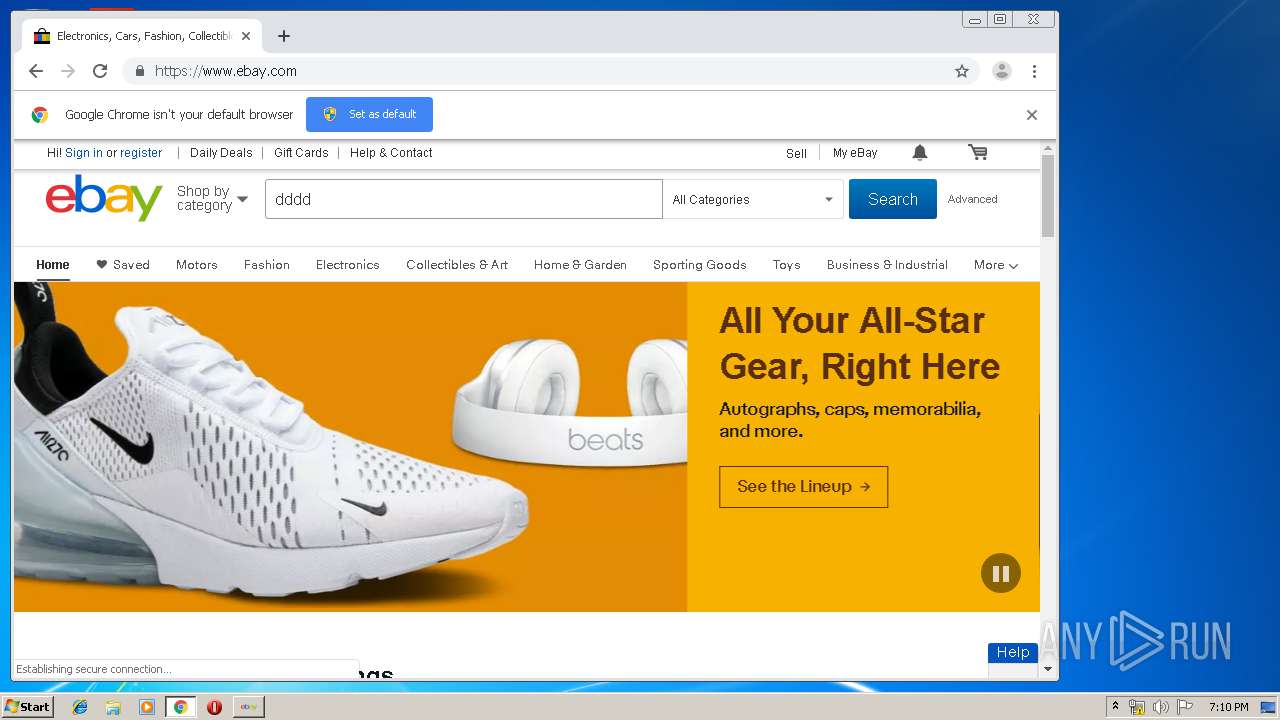Open the Windows Start menu
The width and height of the screenshot is (1280, 720).
[x=28, y=707]
